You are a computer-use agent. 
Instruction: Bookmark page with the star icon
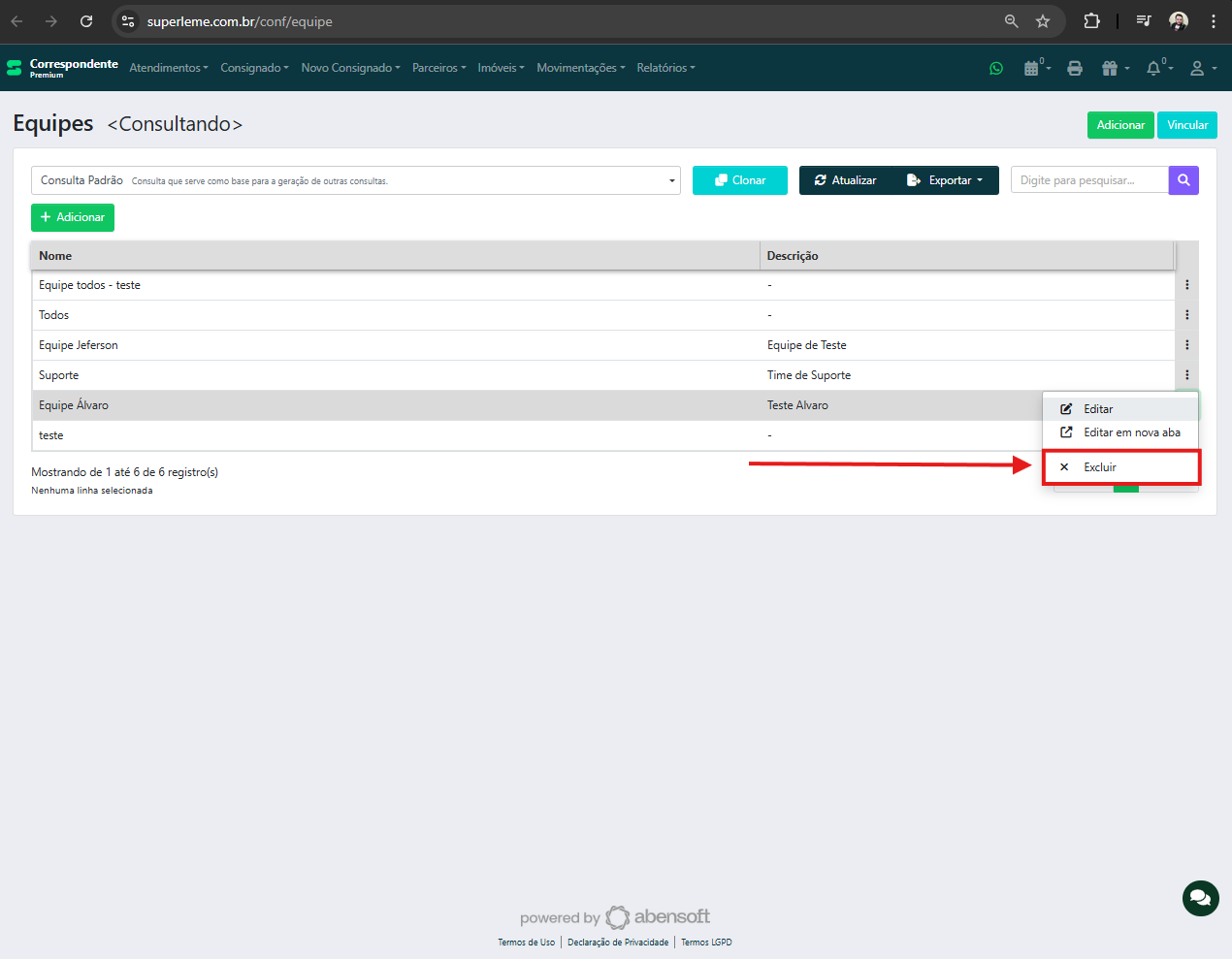(1043, 21)
